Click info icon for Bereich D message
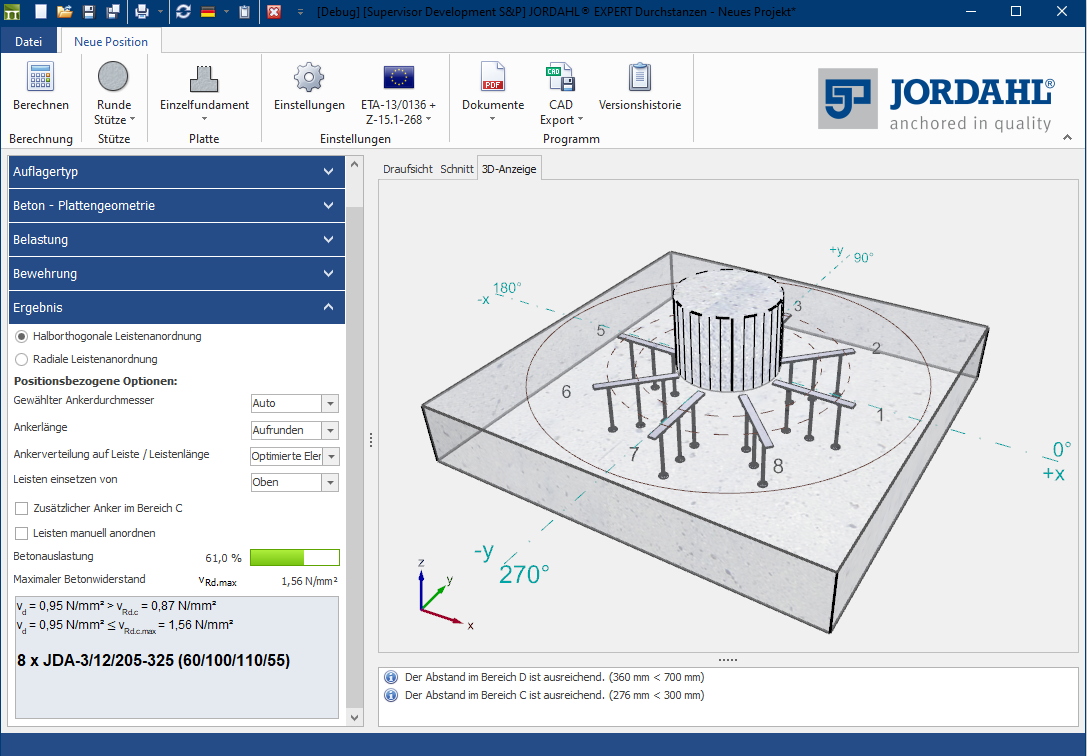Image resolution: width=1087 pixels, height=756 pixels. coord(391,677)
